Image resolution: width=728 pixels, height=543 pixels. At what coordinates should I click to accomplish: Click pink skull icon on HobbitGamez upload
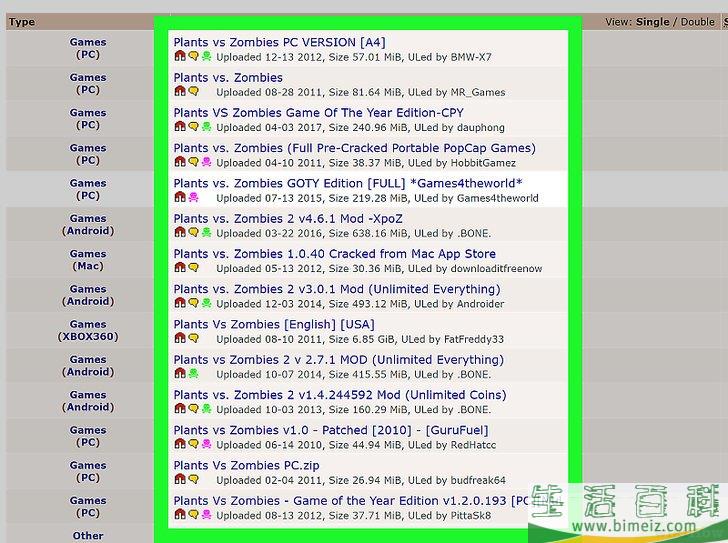click(x=207, y=162)
